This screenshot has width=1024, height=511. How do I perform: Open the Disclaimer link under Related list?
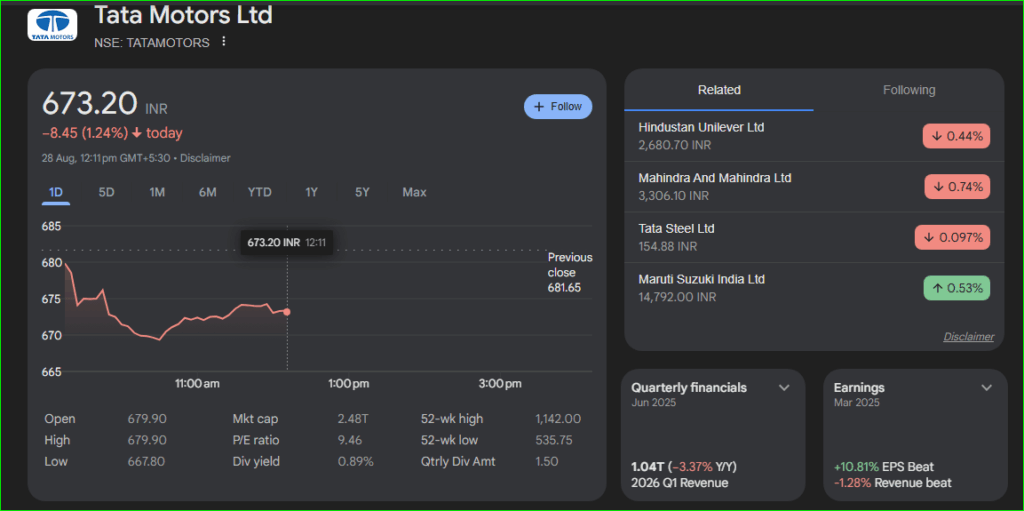pyautogui.click(x=968, y=337)
